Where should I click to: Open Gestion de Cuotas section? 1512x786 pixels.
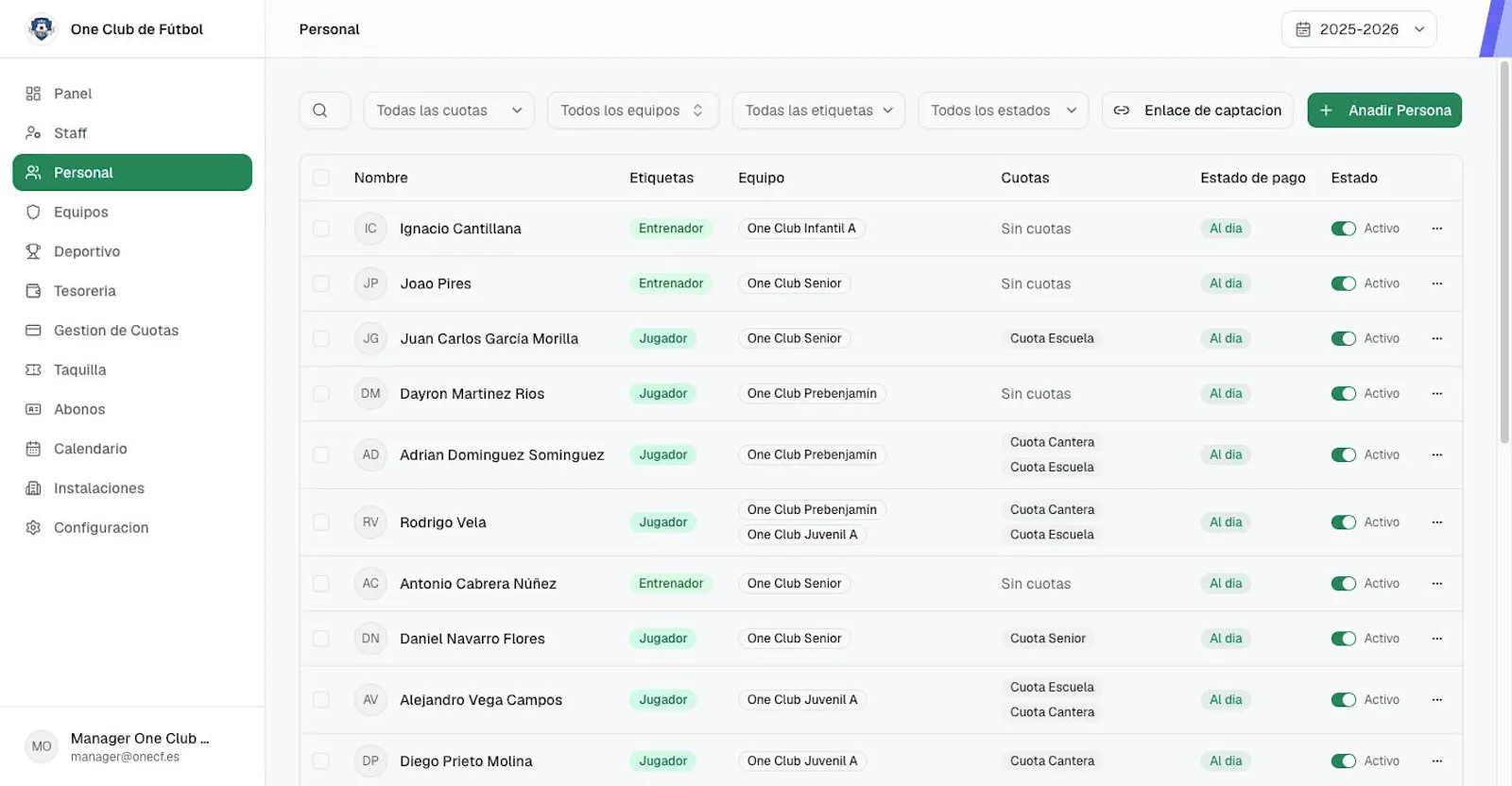tap(132, 331)
